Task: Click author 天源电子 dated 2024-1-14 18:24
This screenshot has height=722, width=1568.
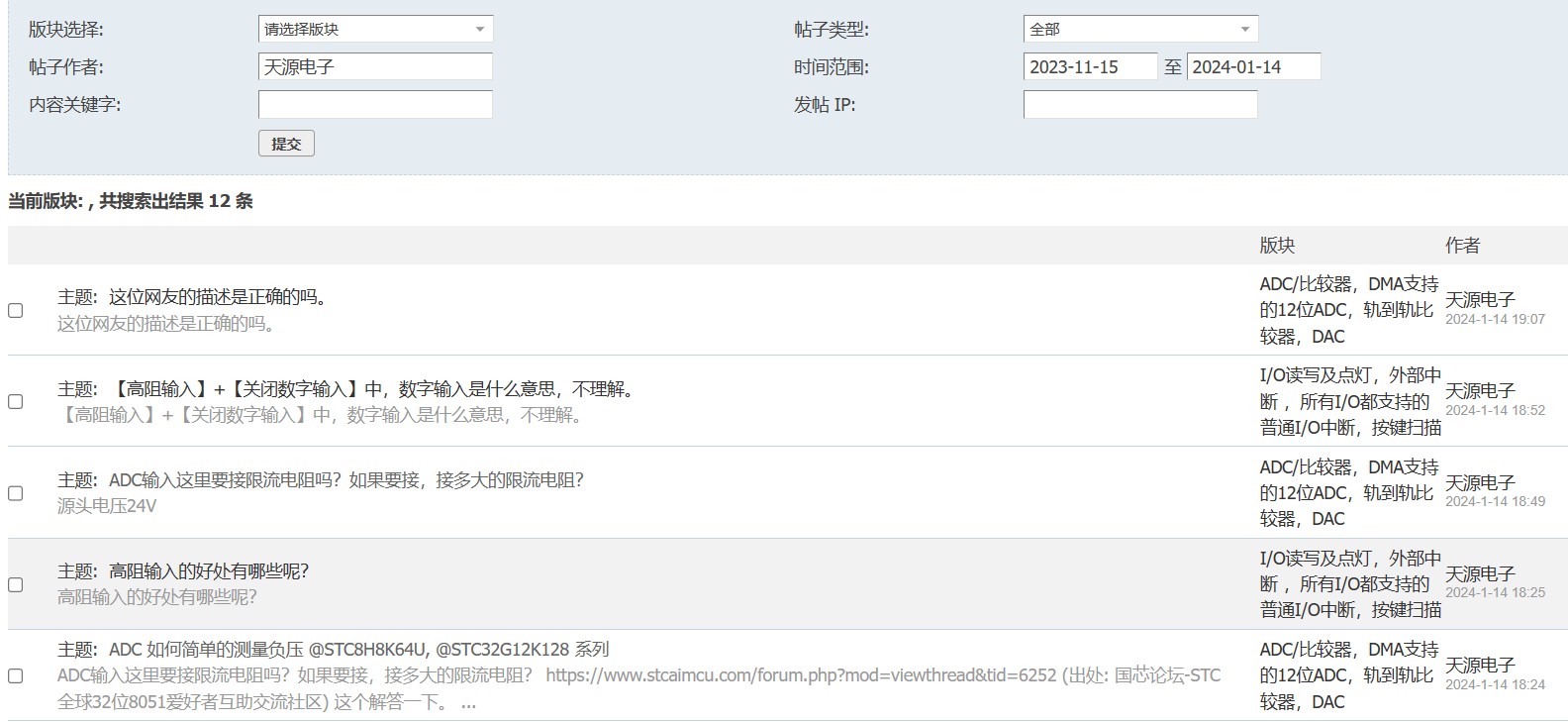Action: [x=1480, y=665]
